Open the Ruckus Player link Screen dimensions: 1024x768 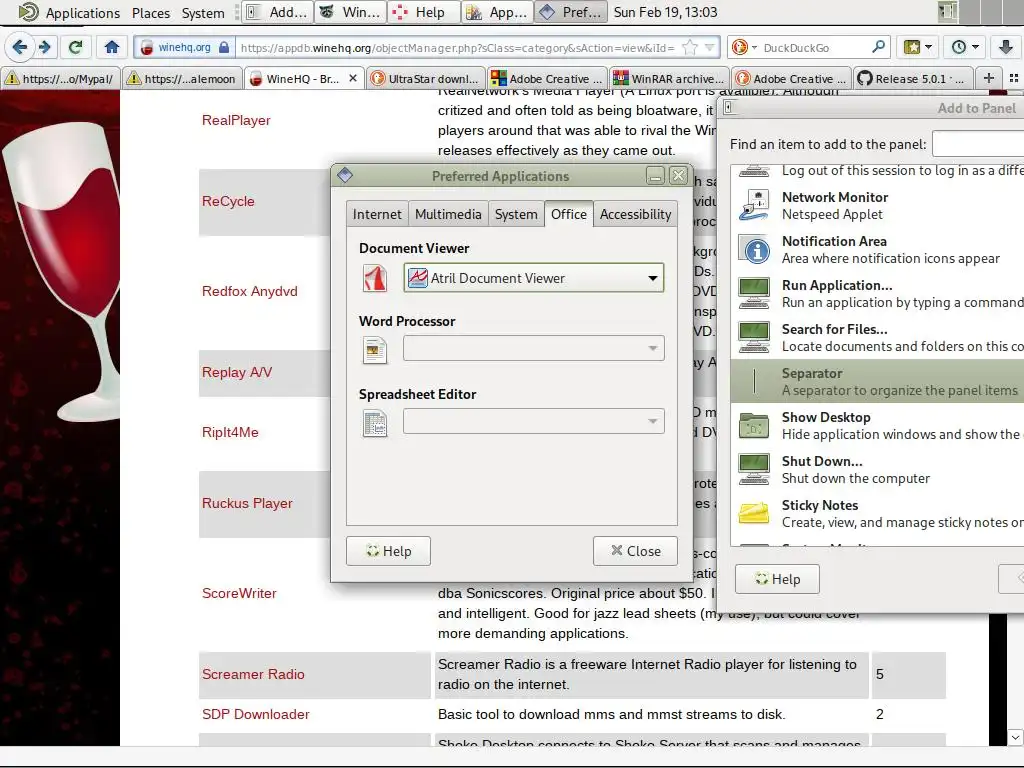247,504
